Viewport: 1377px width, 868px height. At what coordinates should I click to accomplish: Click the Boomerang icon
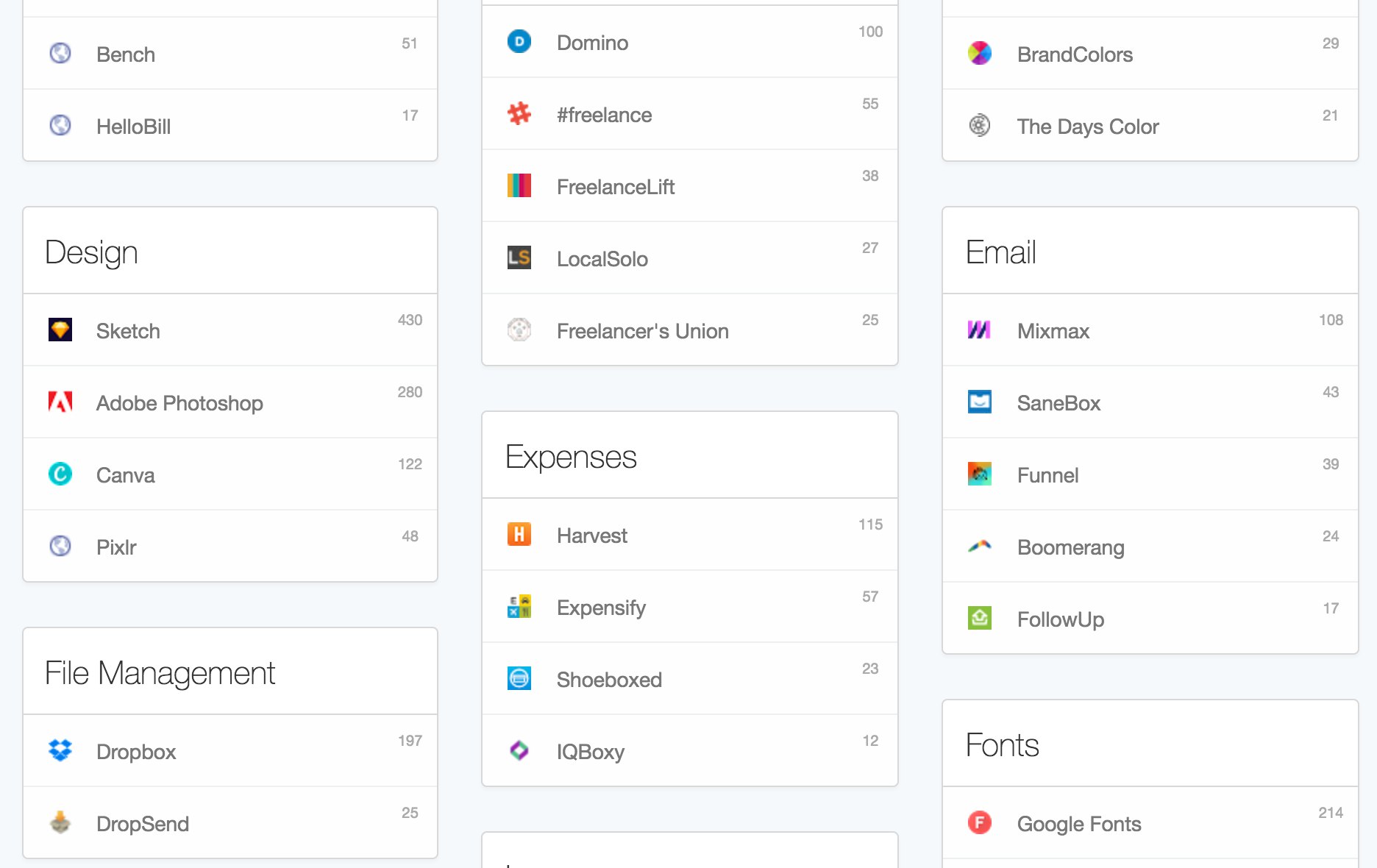click(980, 546)
